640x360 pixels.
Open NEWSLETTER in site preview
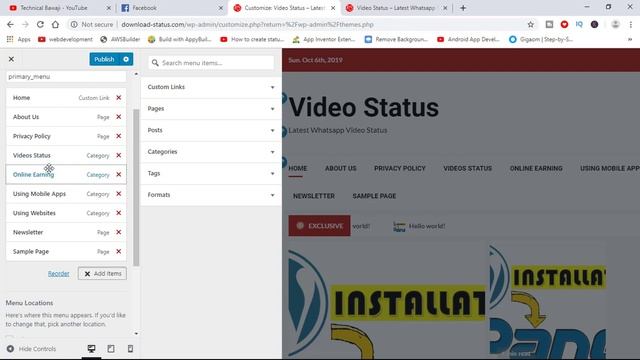pos(313,196)
